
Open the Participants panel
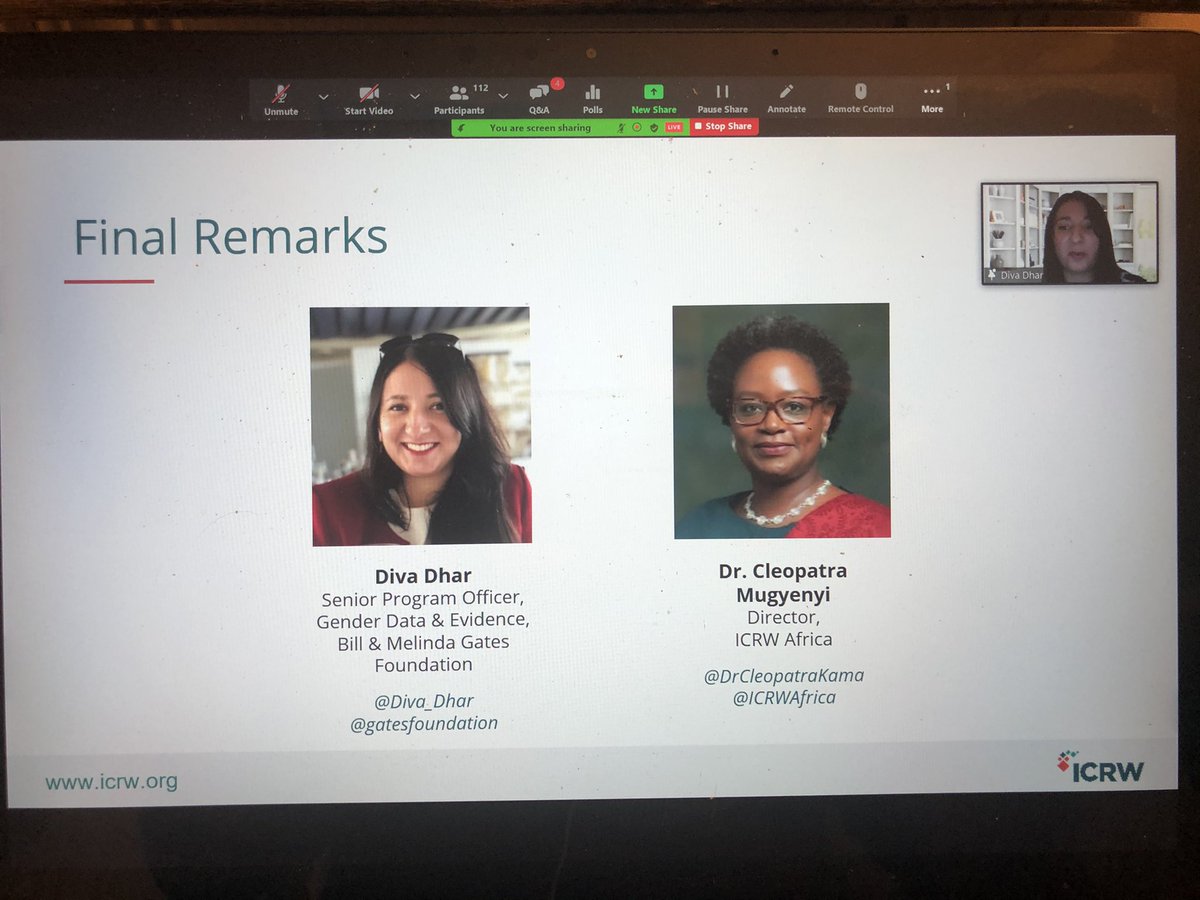click(460, 99)
